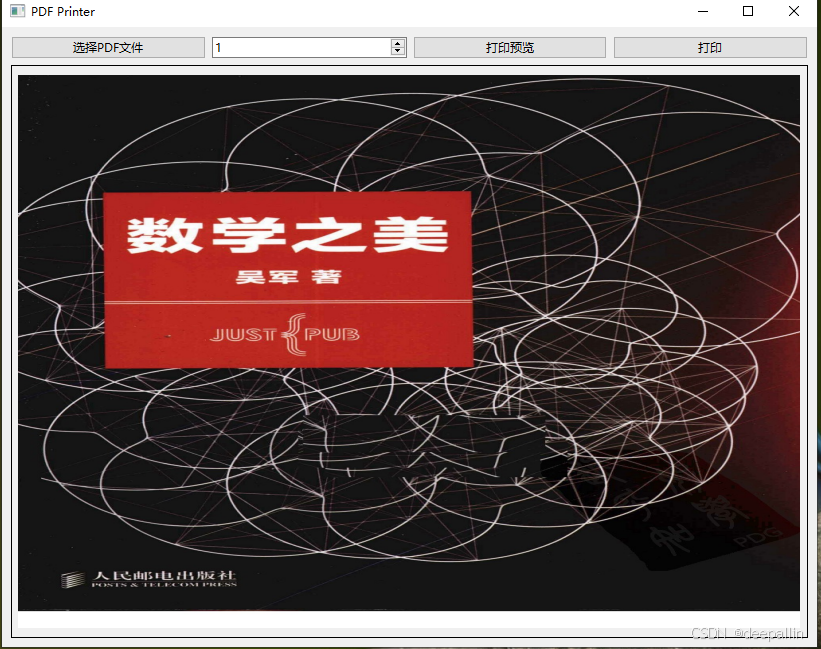821x649 pixels.
Task: Close the PDF Printer window
Action: tap(794, 12)
